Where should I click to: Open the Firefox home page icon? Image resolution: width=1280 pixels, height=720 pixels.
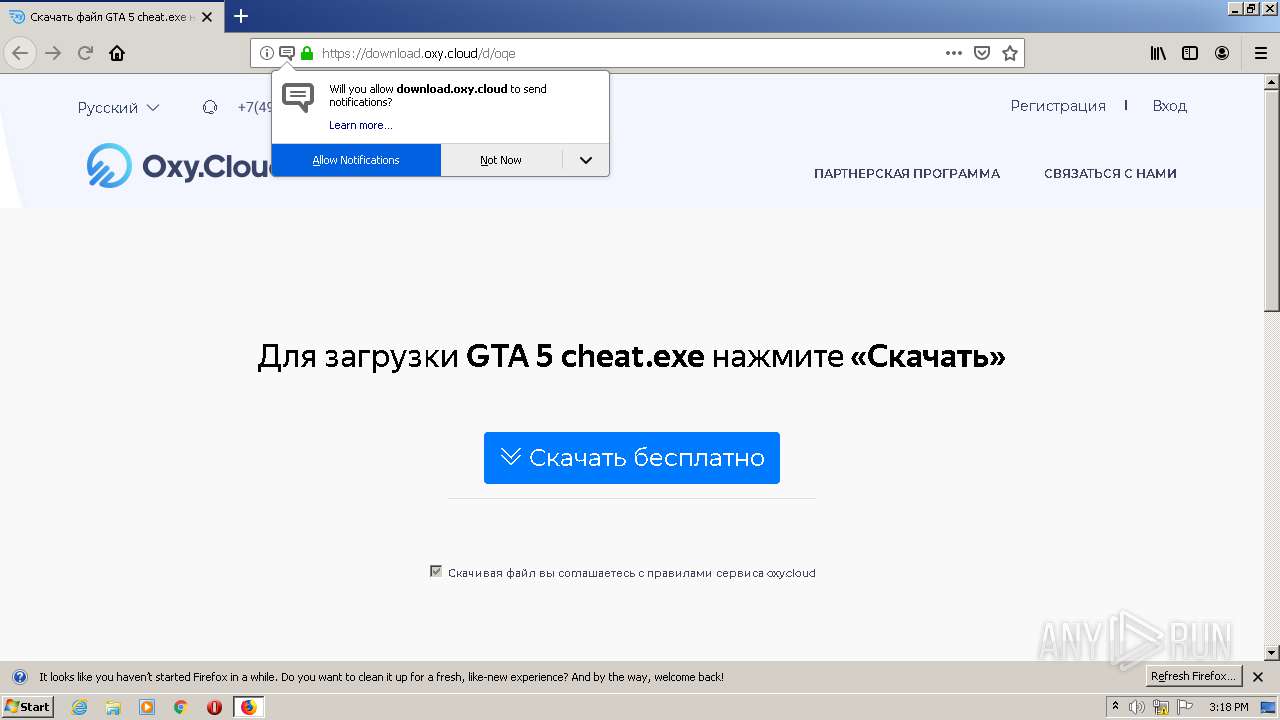click(117, 53)
